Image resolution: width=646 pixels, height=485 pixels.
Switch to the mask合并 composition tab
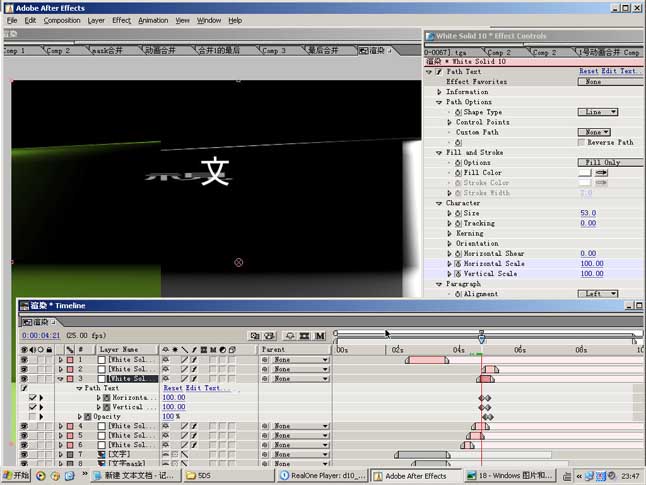click(107, 51)
